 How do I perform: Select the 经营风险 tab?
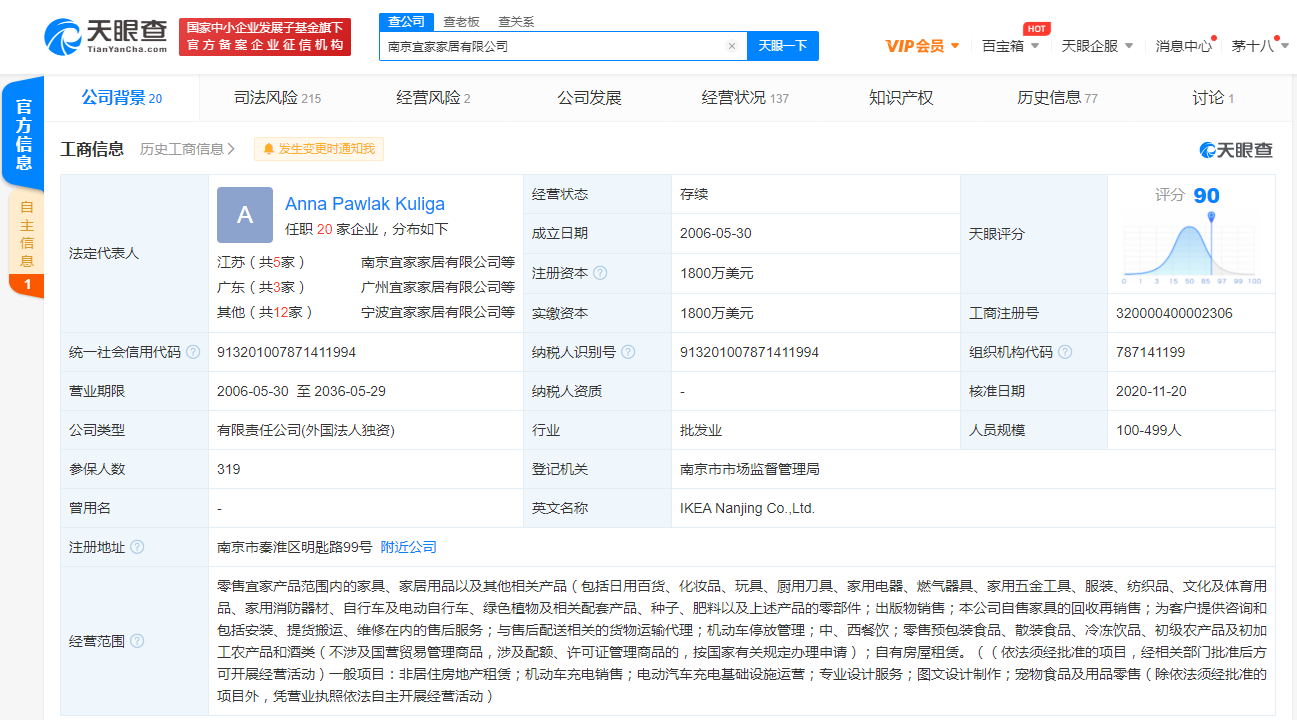point(433,98)
